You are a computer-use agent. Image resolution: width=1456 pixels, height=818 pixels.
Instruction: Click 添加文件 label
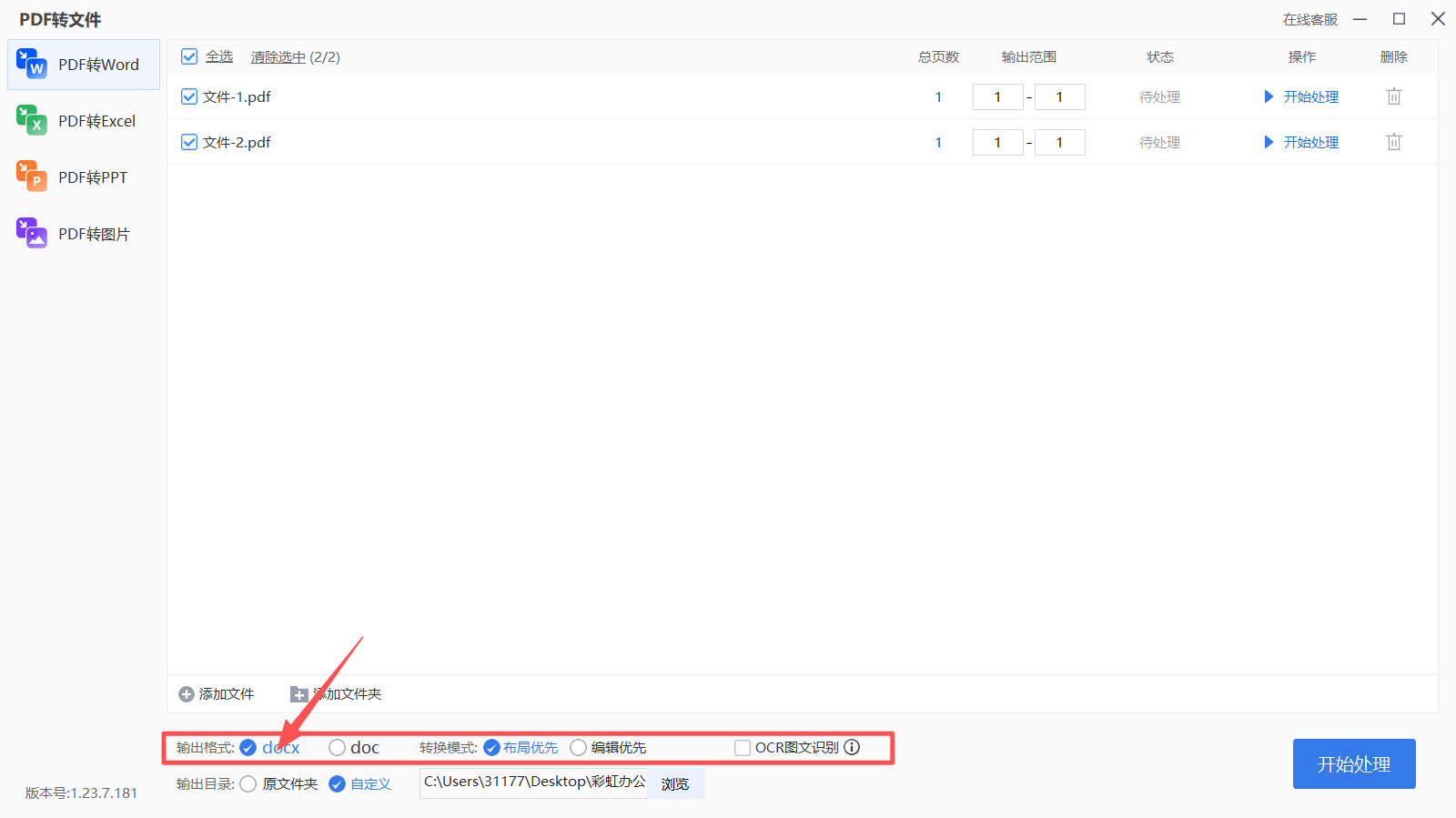[x=227, y=694]
